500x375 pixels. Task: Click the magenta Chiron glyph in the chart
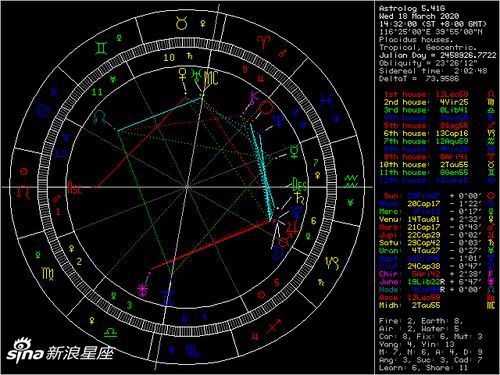254,98
